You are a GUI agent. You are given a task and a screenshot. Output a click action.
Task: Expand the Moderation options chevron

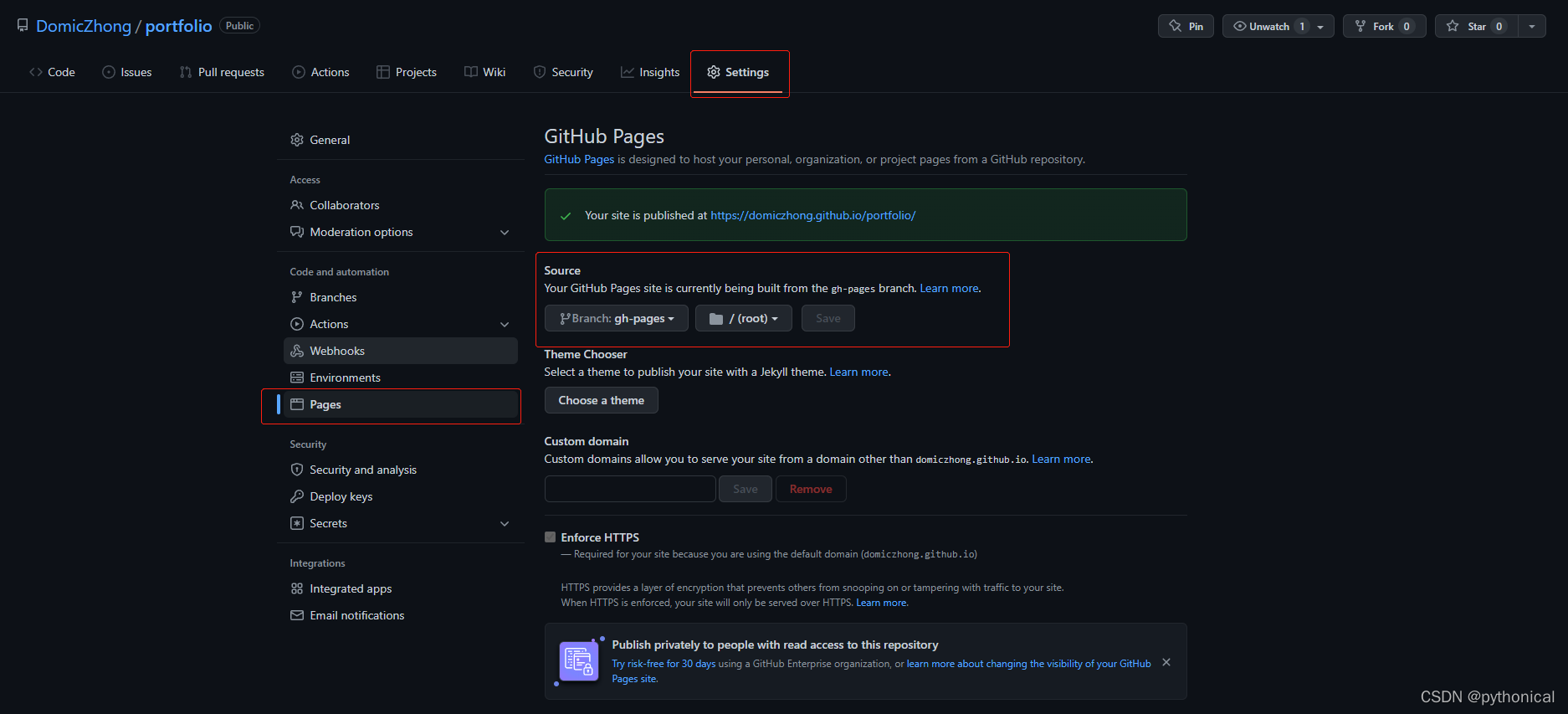click(505, 232)
